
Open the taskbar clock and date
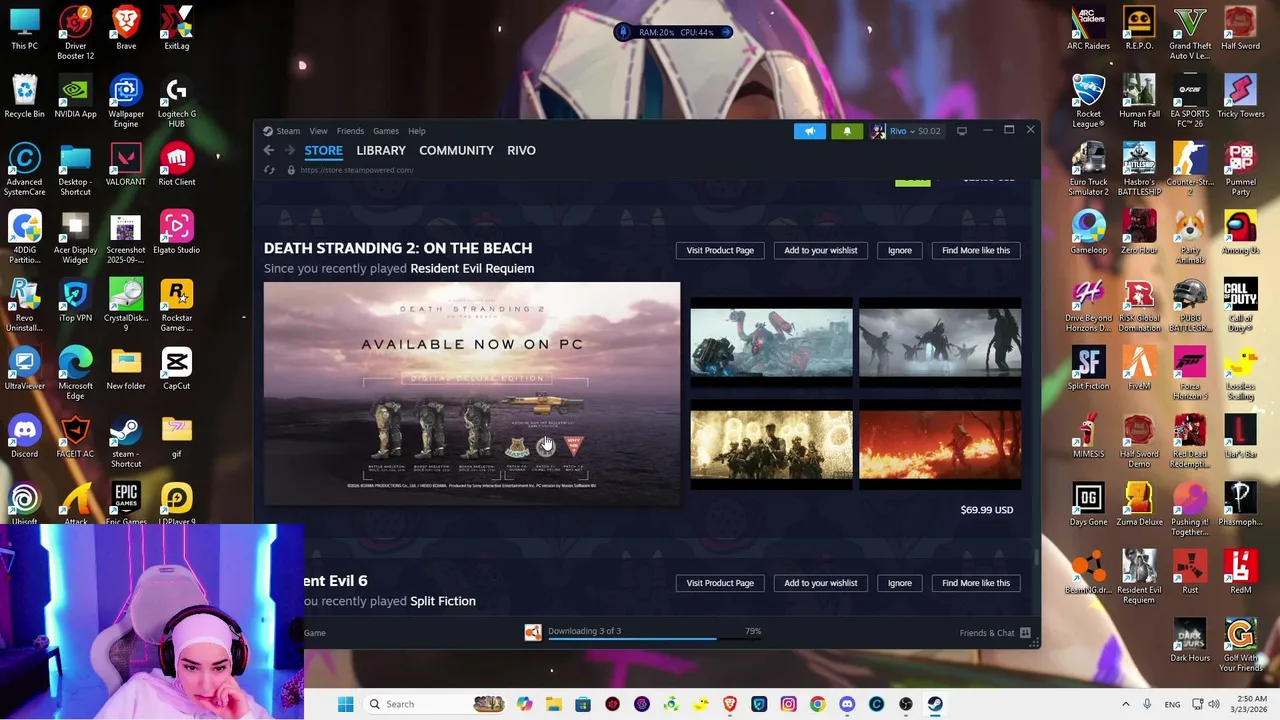1251,704
